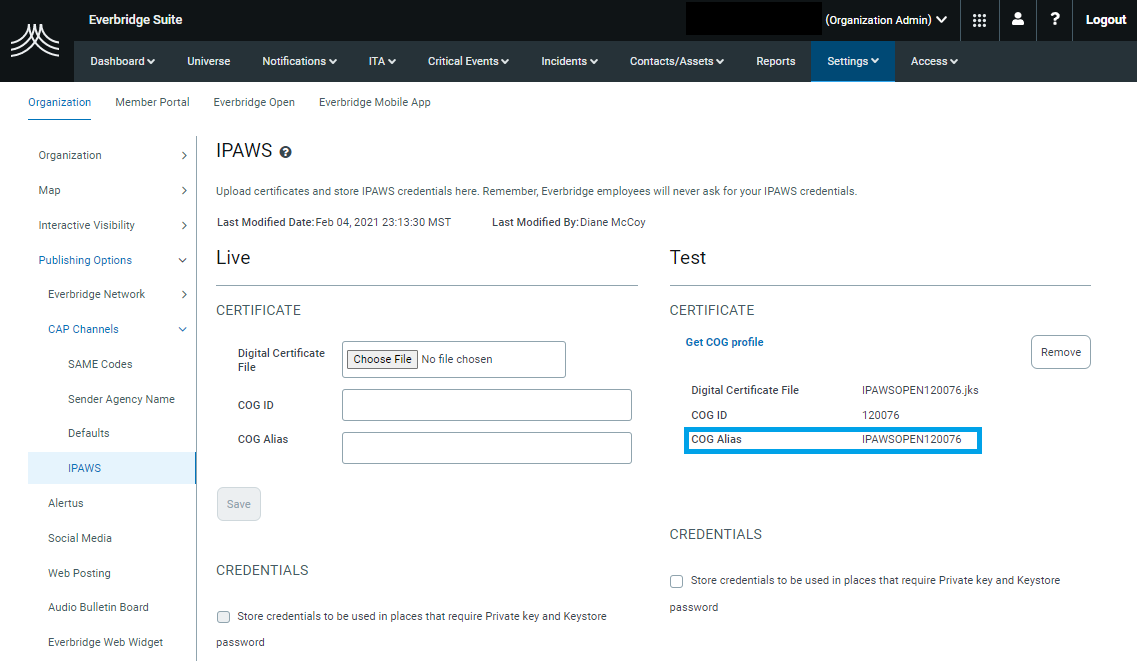Open Sender Agency Name in the sidebar
Image resolution: width=1137 pixels, height=661 pixels.
pyautogui.click(x=121, y=399)
